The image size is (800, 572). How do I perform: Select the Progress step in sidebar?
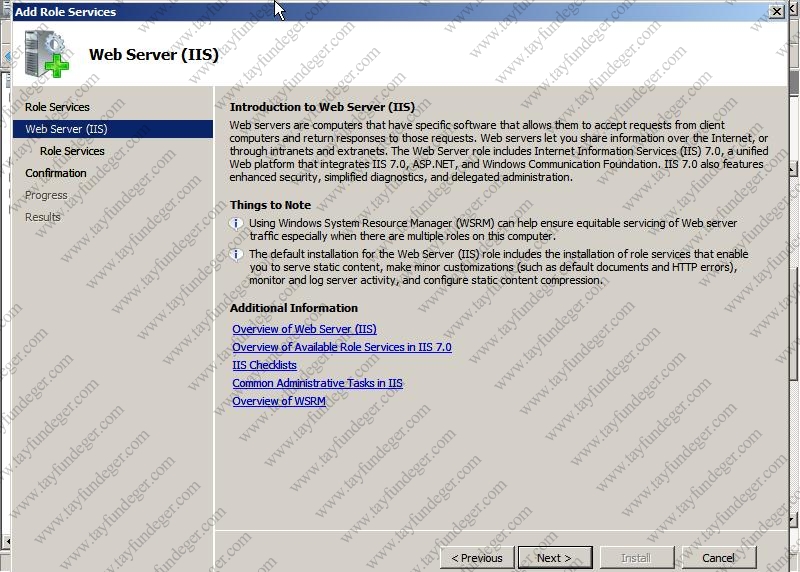coord(46,195)
